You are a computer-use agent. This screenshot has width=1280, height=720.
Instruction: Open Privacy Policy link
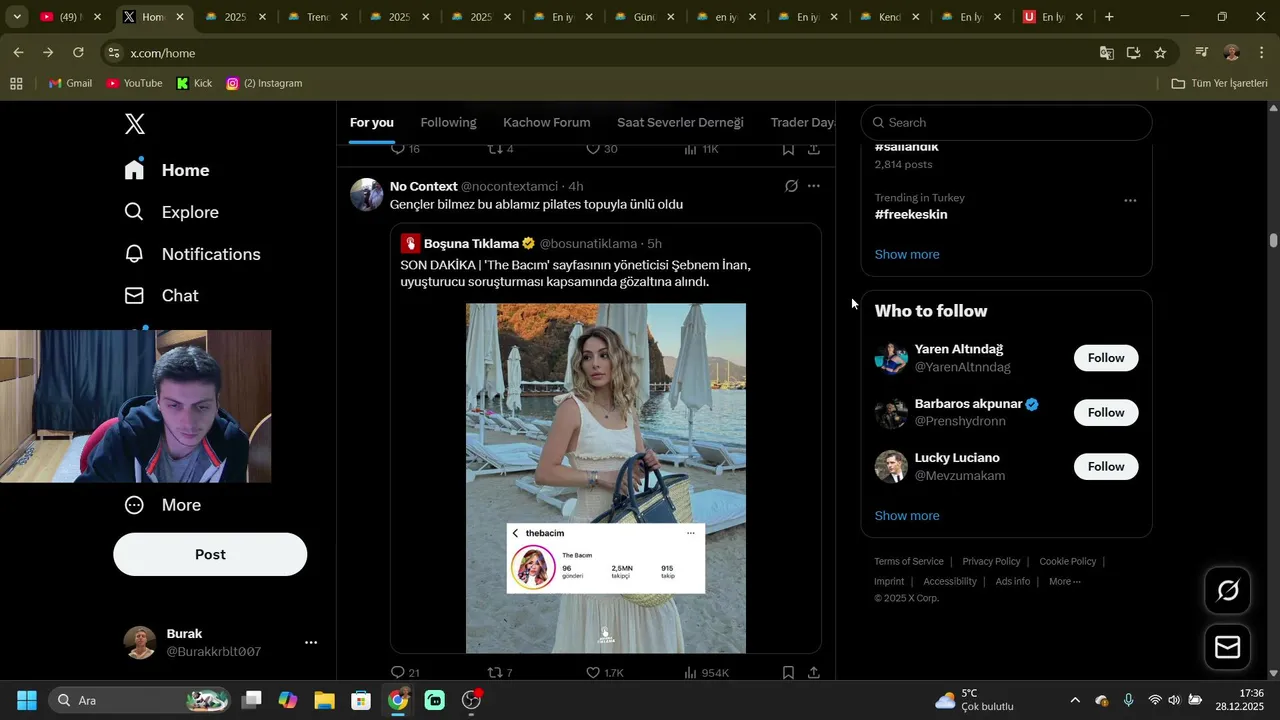[991, 562]
